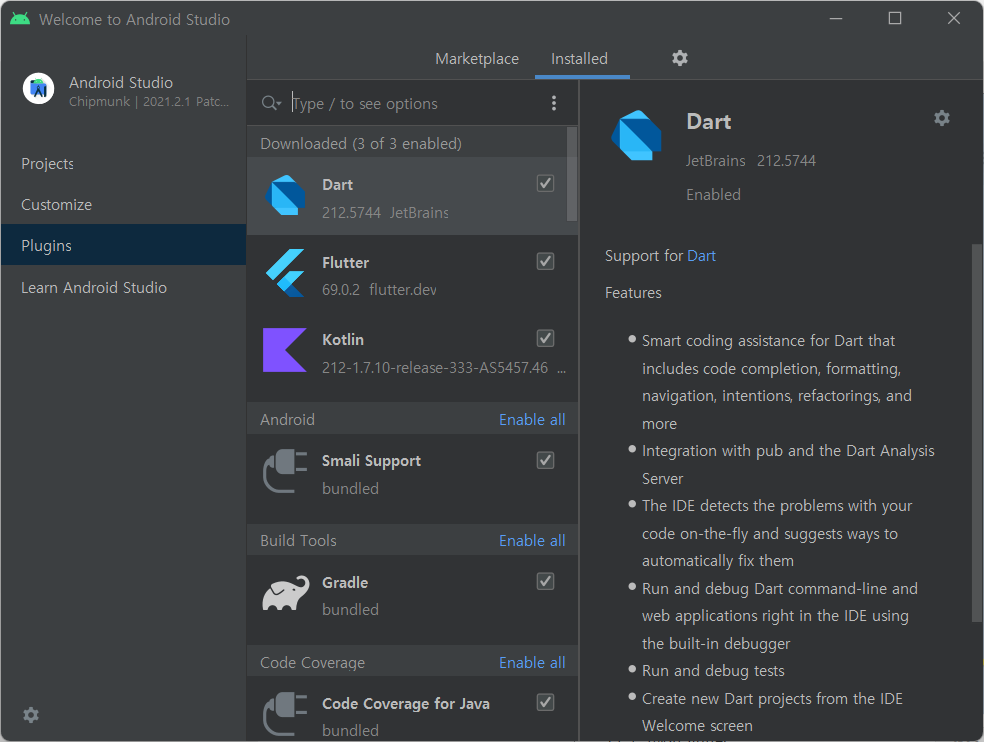The height and width of the screenshot is (742, 984).
Task: Click the Code Coverage for Java plug icon
Action: click(285, 714)
